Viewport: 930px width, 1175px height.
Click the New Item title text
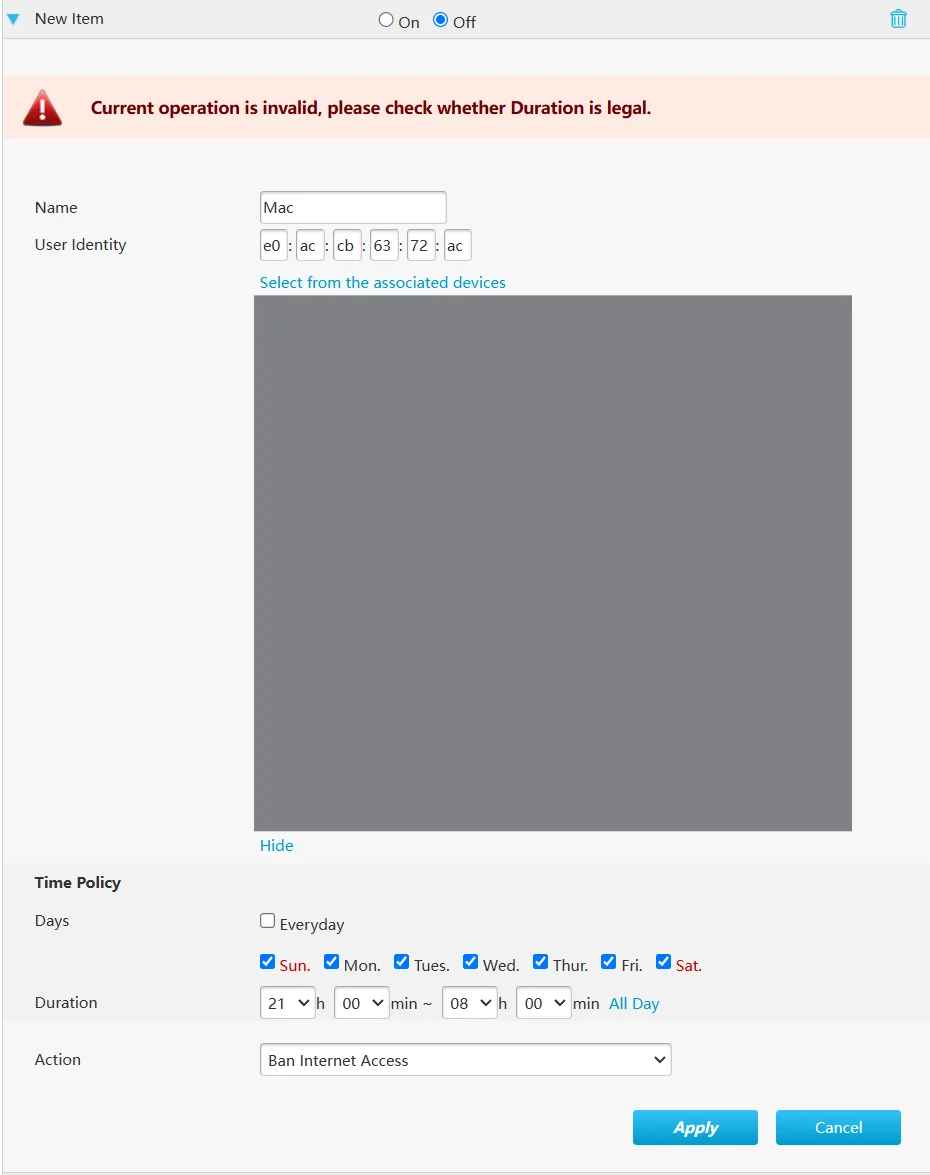(x=69, y=19)
